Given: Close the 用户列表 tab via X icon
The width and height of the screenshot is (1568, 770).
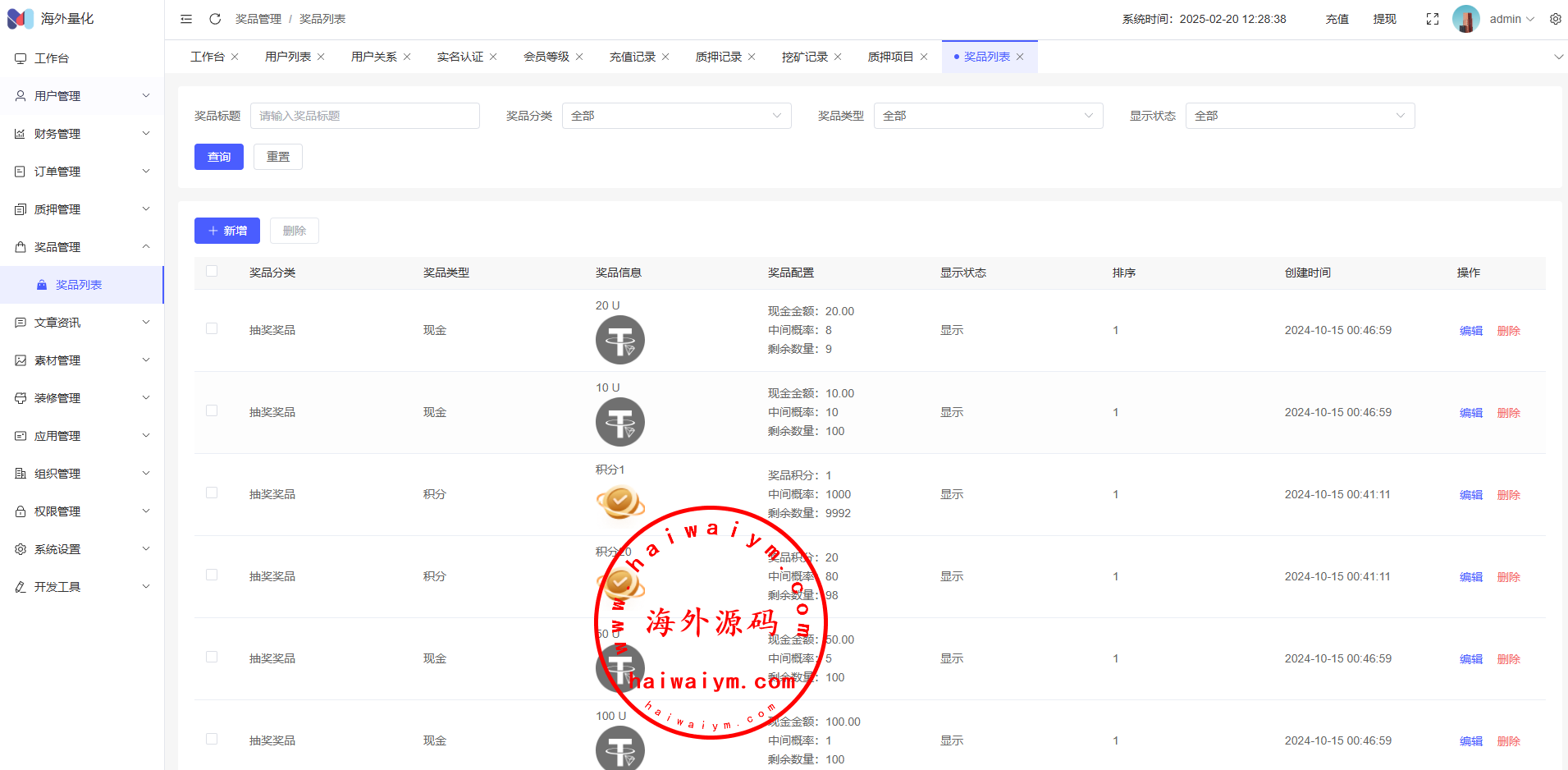Looking at the screenshot, I should coord(321,57).
